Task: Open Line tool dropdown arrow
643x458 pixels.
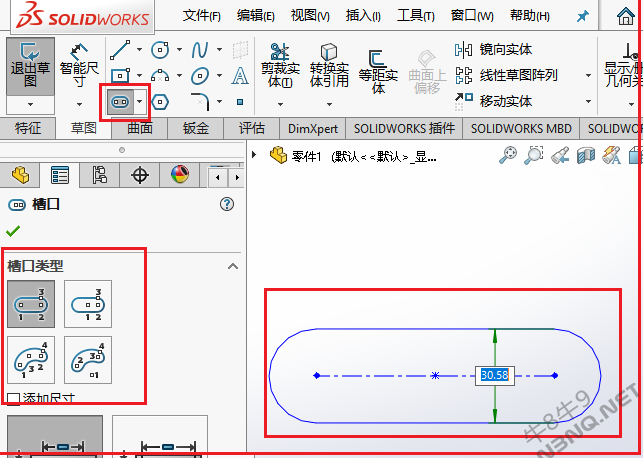Action: click(139, 50)
